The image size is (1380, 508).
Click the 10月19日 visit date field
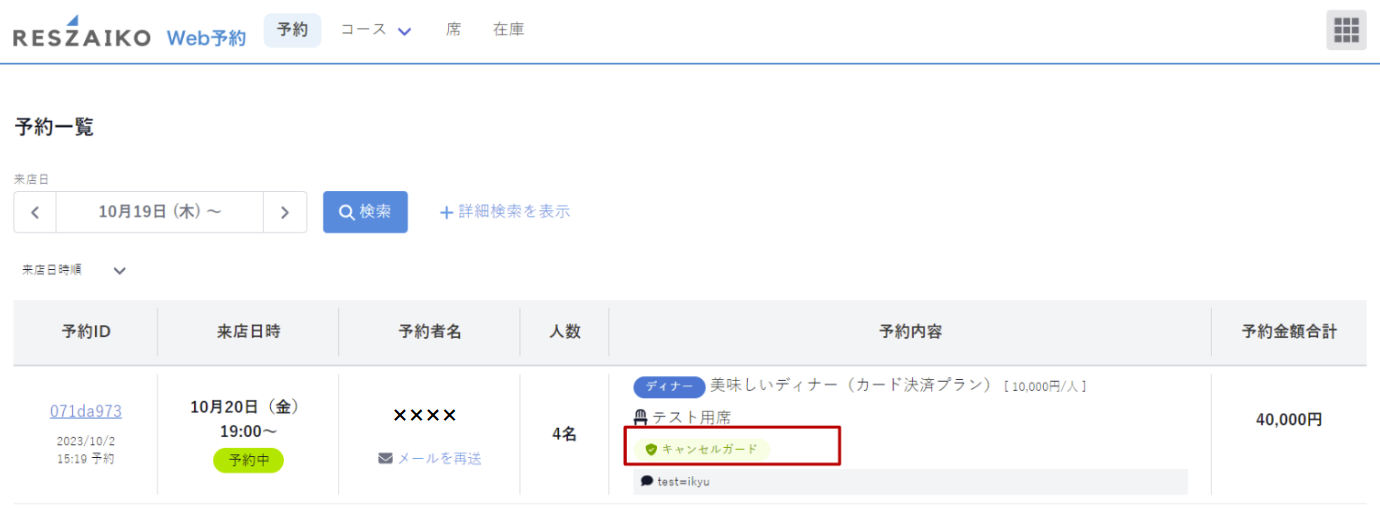click(x=160, y=212)
